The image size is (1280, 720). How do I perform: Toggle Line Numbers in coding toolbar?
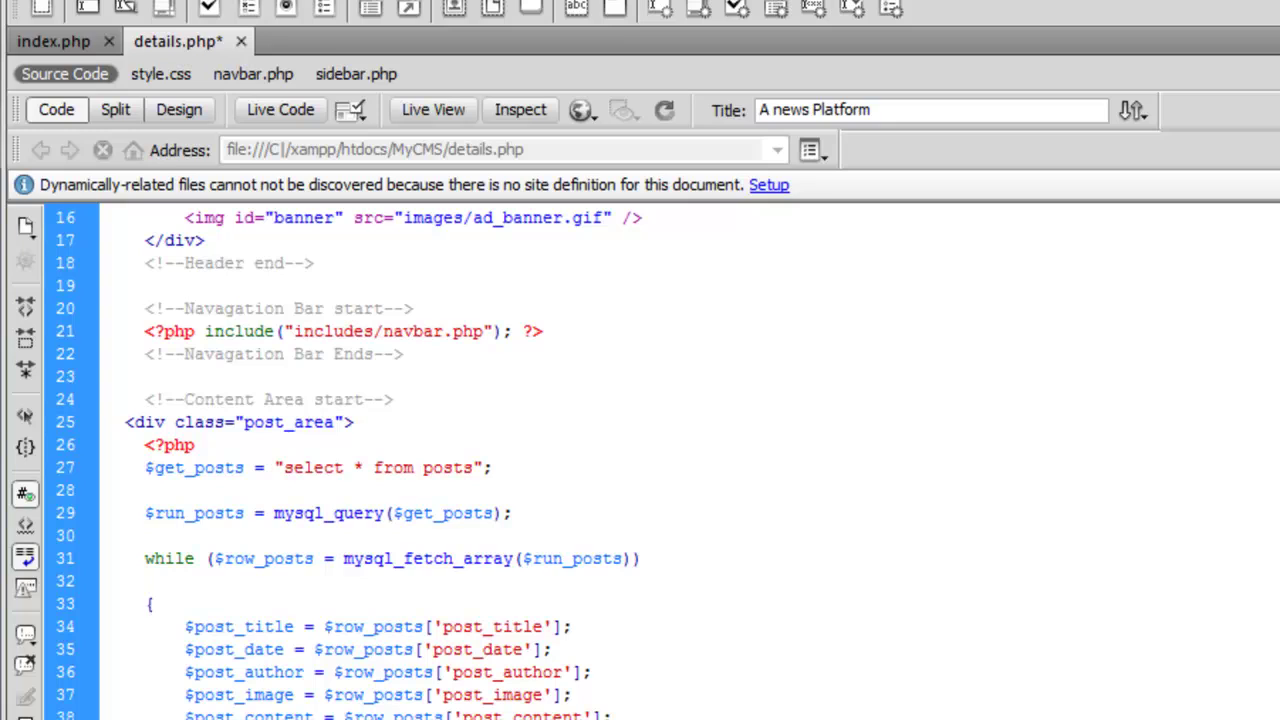coord(26,493)
